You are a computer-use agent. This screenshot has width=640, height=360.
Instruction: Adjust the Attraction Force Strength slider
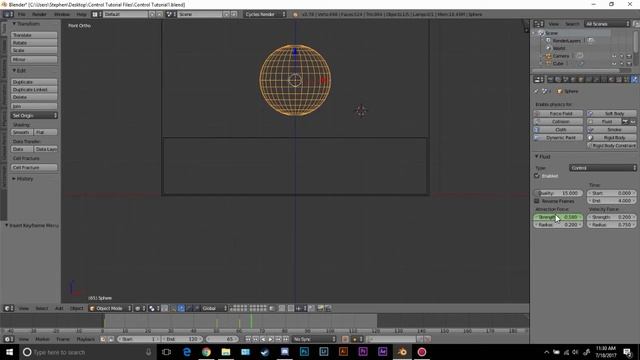coord(558,217)
